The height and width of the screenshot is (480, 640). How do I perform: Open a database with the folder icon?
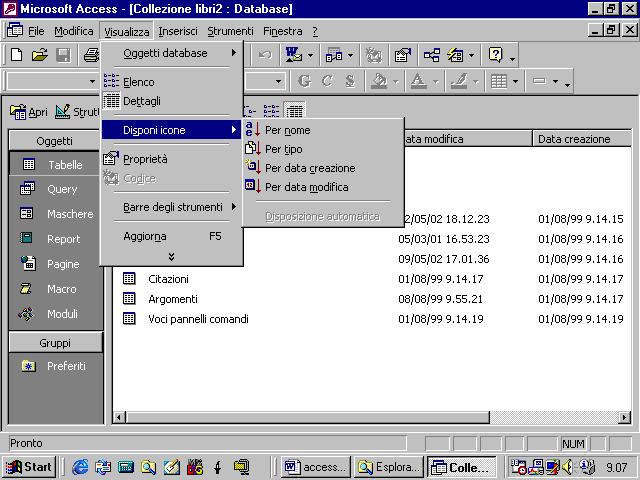40,55
